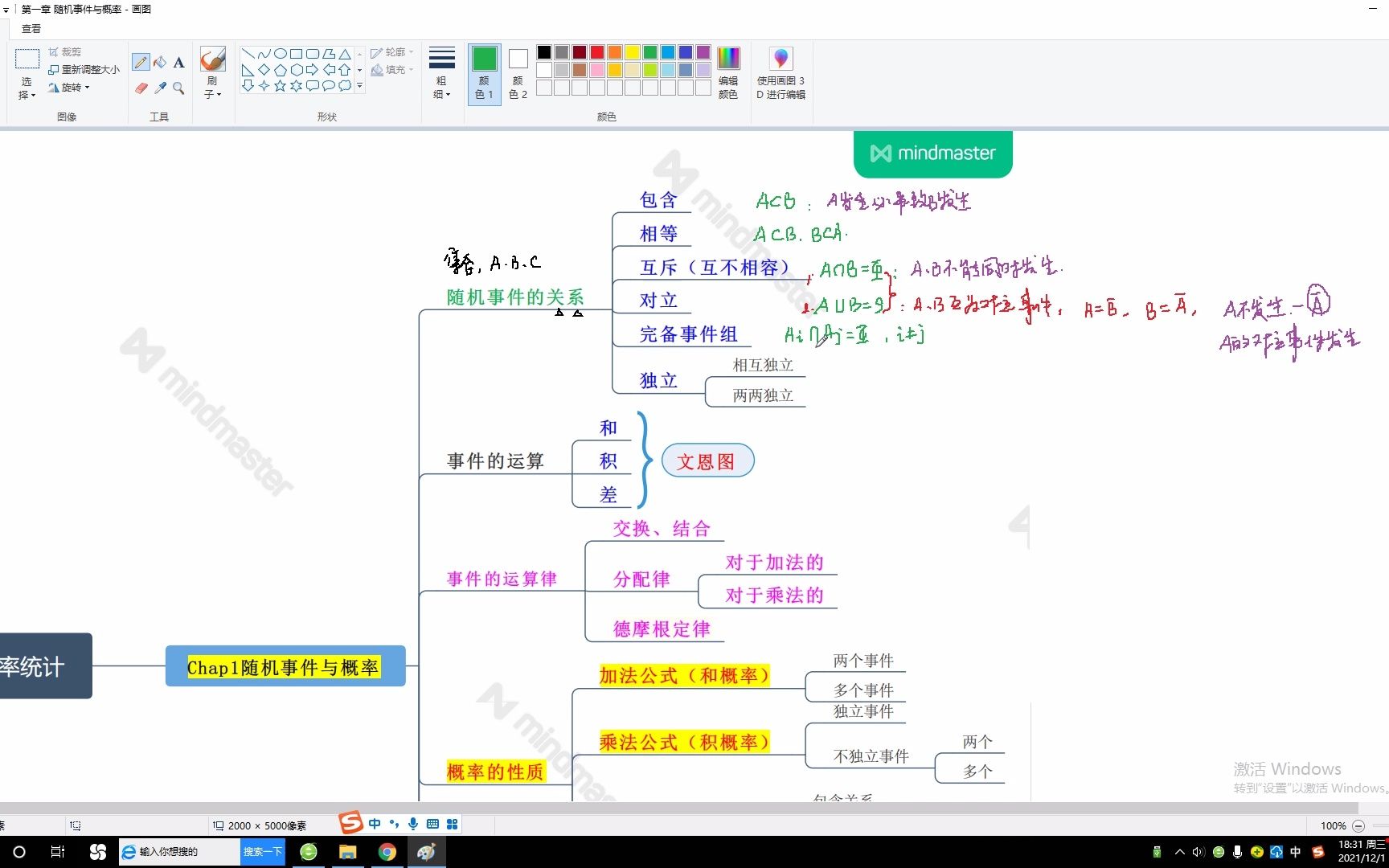The height and width of the screenshot is (868, 1389).
Task: Select the Magnifier zoom tool
Action: [x=179, y=88]
